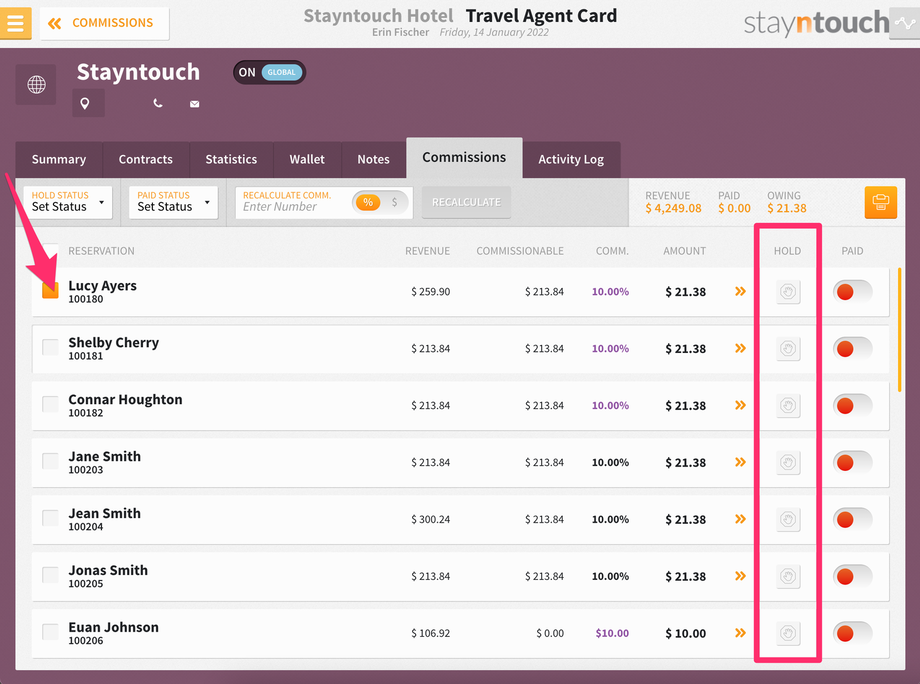
Task: Check Jean Smith reservation checkbox
Action: pos(50,518)
